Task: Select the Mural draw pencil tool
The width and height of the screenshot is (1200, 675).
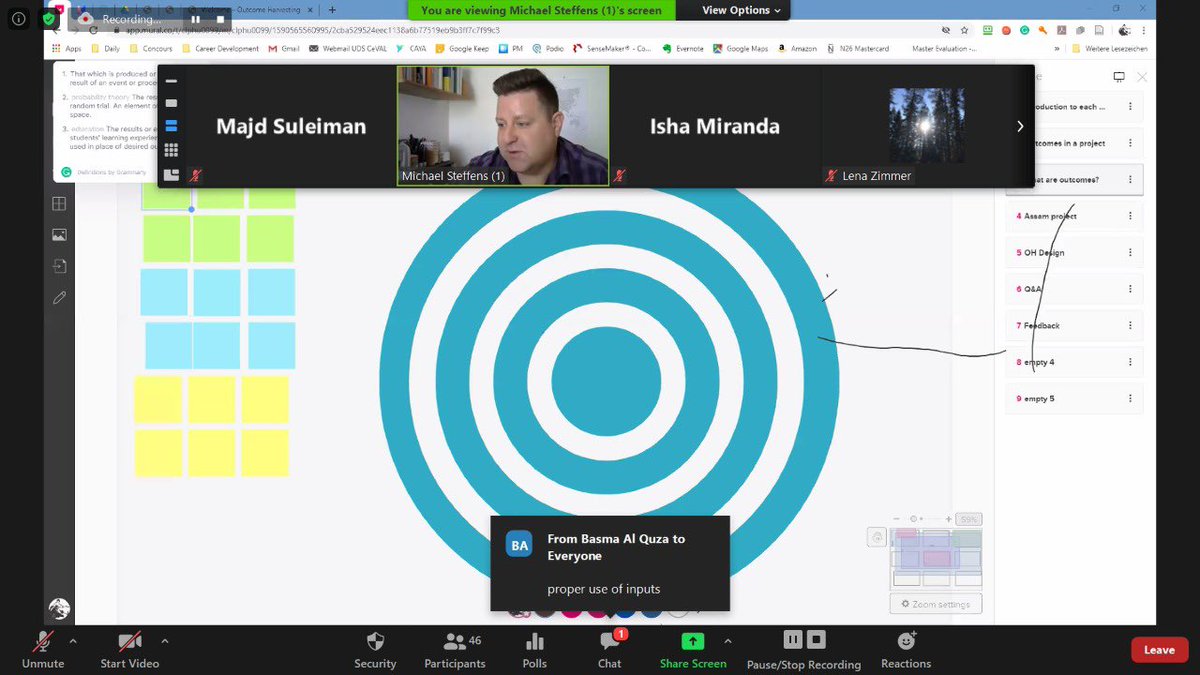Action: (59, 297)
